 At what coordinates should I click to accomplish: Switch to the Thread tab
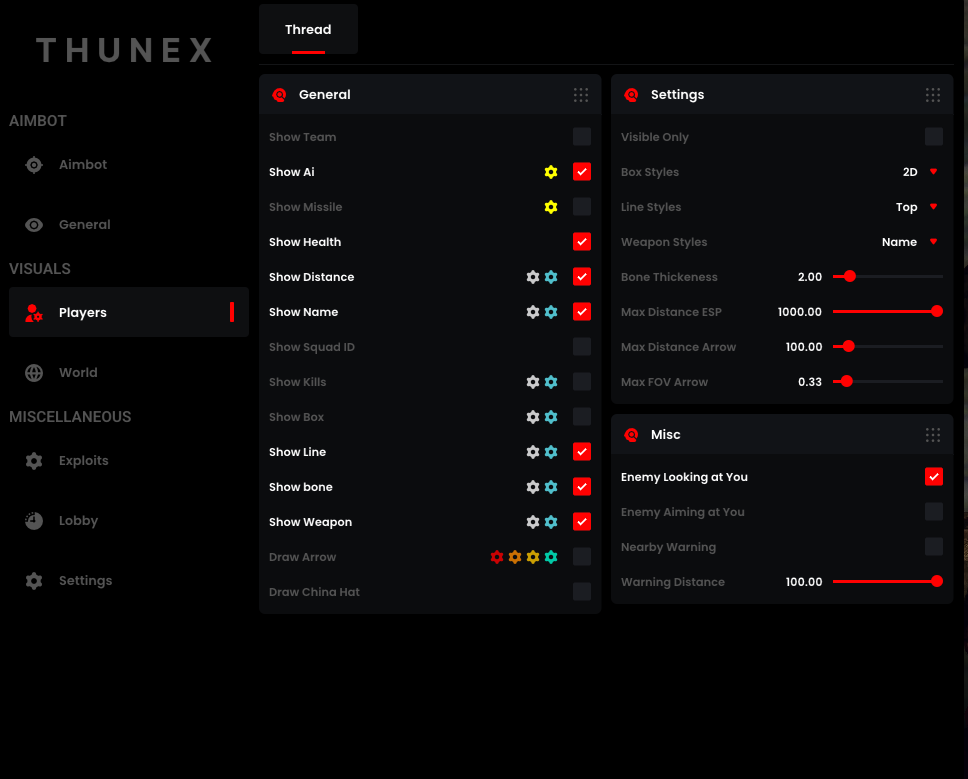pyautogui.click(x=308, y=29)
